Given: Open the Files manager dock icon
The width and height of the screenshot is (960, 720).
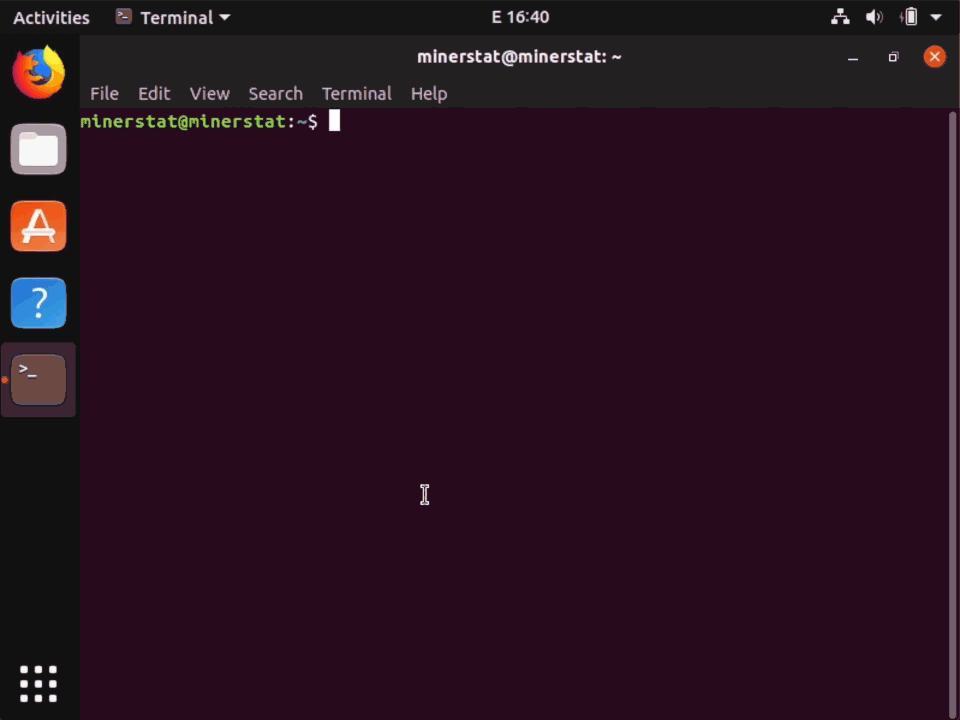Looking at the screenshot, I should point(39,149).
